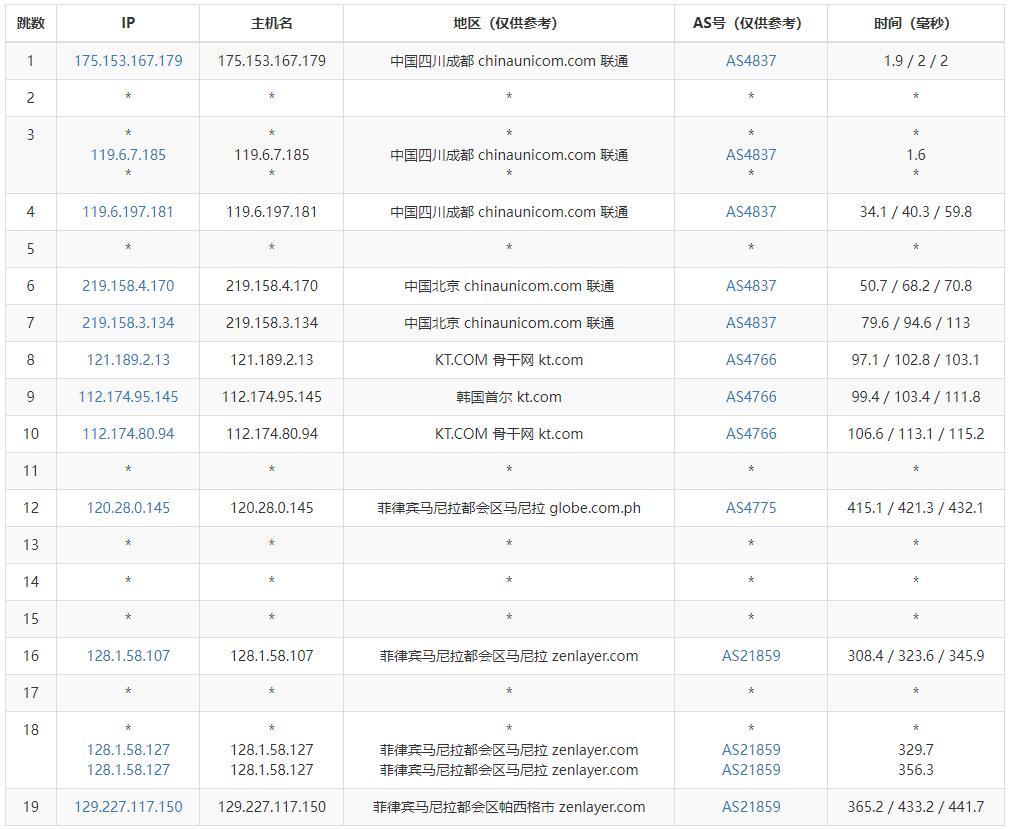Click AS4837 link in hop 4 row

click(x=751, y=212)
